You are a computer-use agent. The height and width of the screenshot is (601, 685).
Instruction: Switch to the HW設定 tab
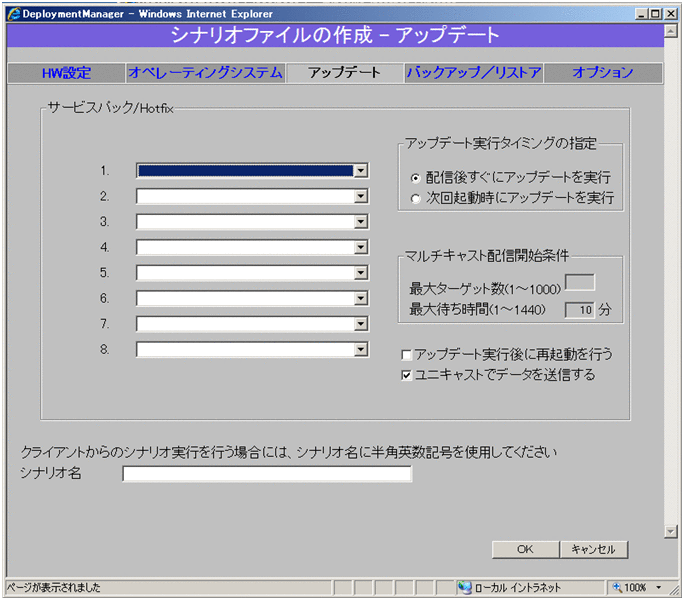(66, 73)
